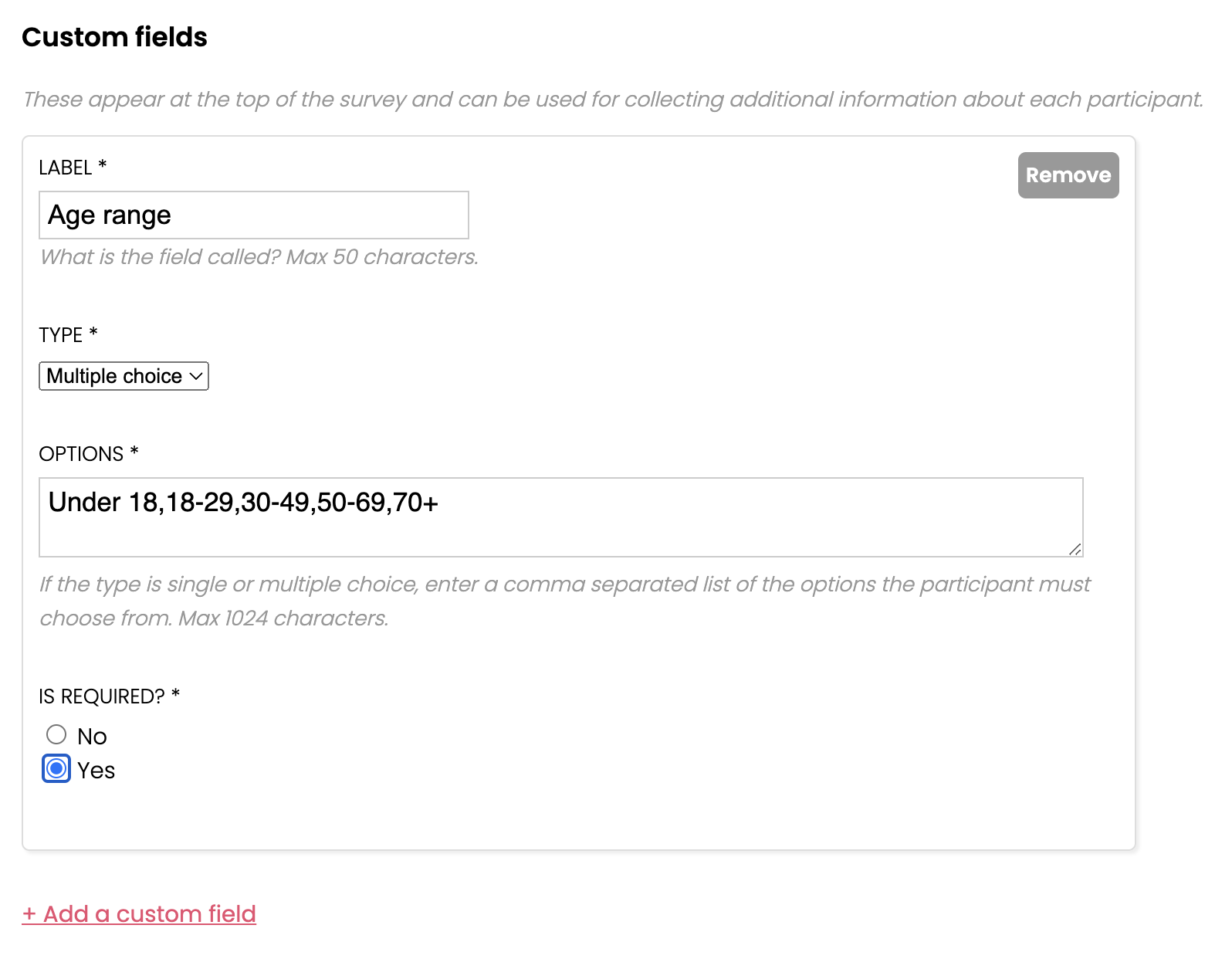1232x959 pixels.
Task: Click the Options textarea with age ranges
Action: point(561,517)
